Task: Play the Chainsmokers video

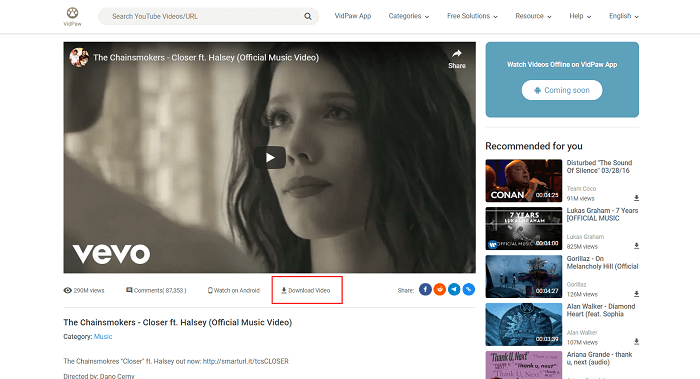Action: point(270,158)
